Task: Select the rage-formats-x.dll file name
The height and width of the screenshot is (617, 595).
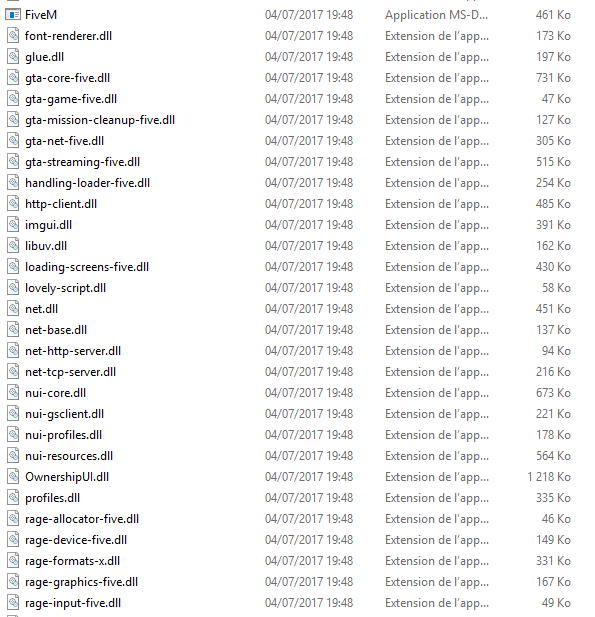Action: point(72,561)
